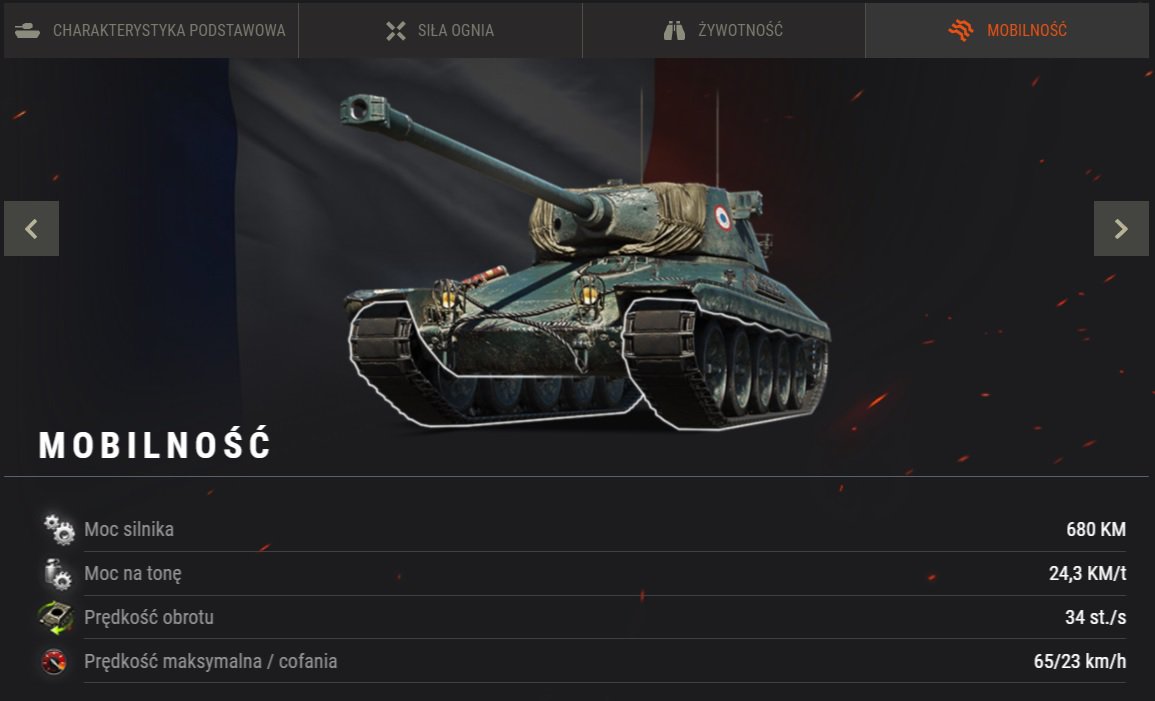Advance to next slide with right arrow
Image resolution: width=1155 pixels, height=701 pixels.
click(1121, 228)
